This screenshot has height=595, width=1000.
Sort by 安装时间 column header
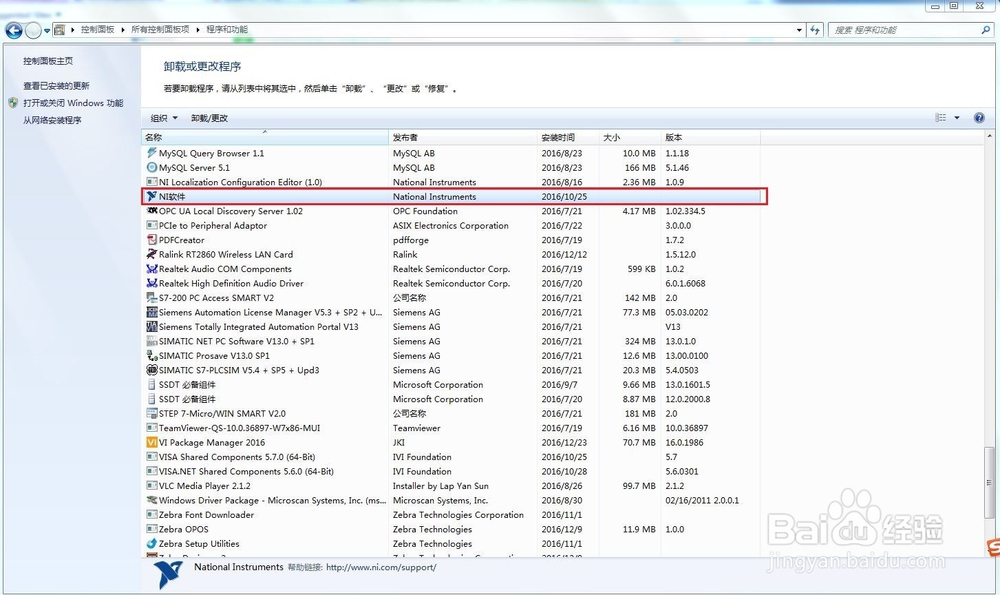click(568, 137)
